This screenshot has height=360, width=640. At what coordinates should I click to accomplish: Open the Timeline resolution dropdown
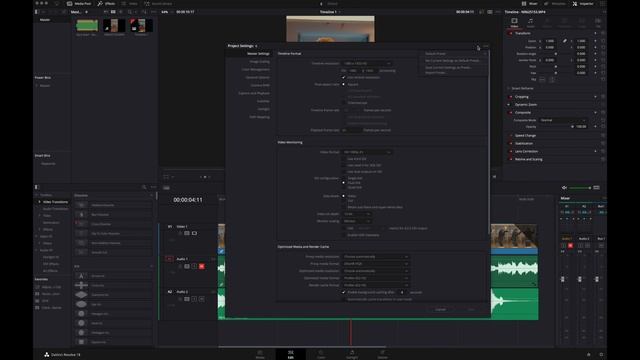click(x=367, y=63)
